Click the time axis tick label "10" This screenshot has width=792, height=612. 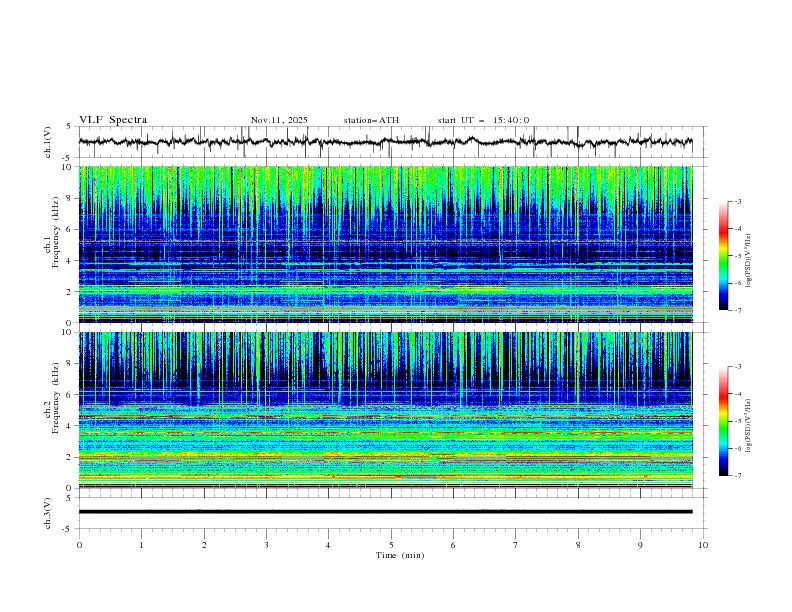[703, 545]
